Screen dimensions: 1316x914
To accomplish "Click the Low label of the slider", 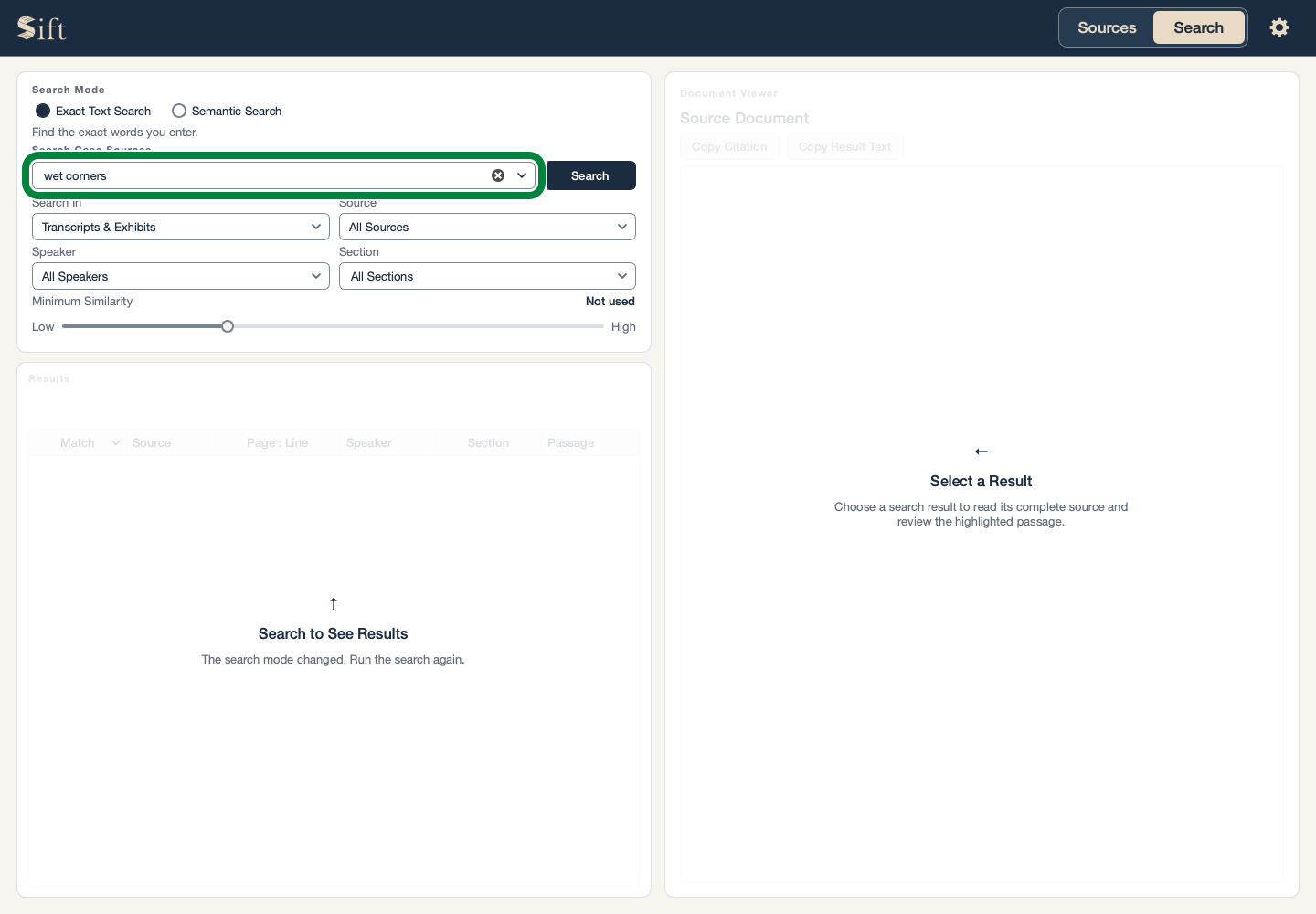I will coord(43,326).
